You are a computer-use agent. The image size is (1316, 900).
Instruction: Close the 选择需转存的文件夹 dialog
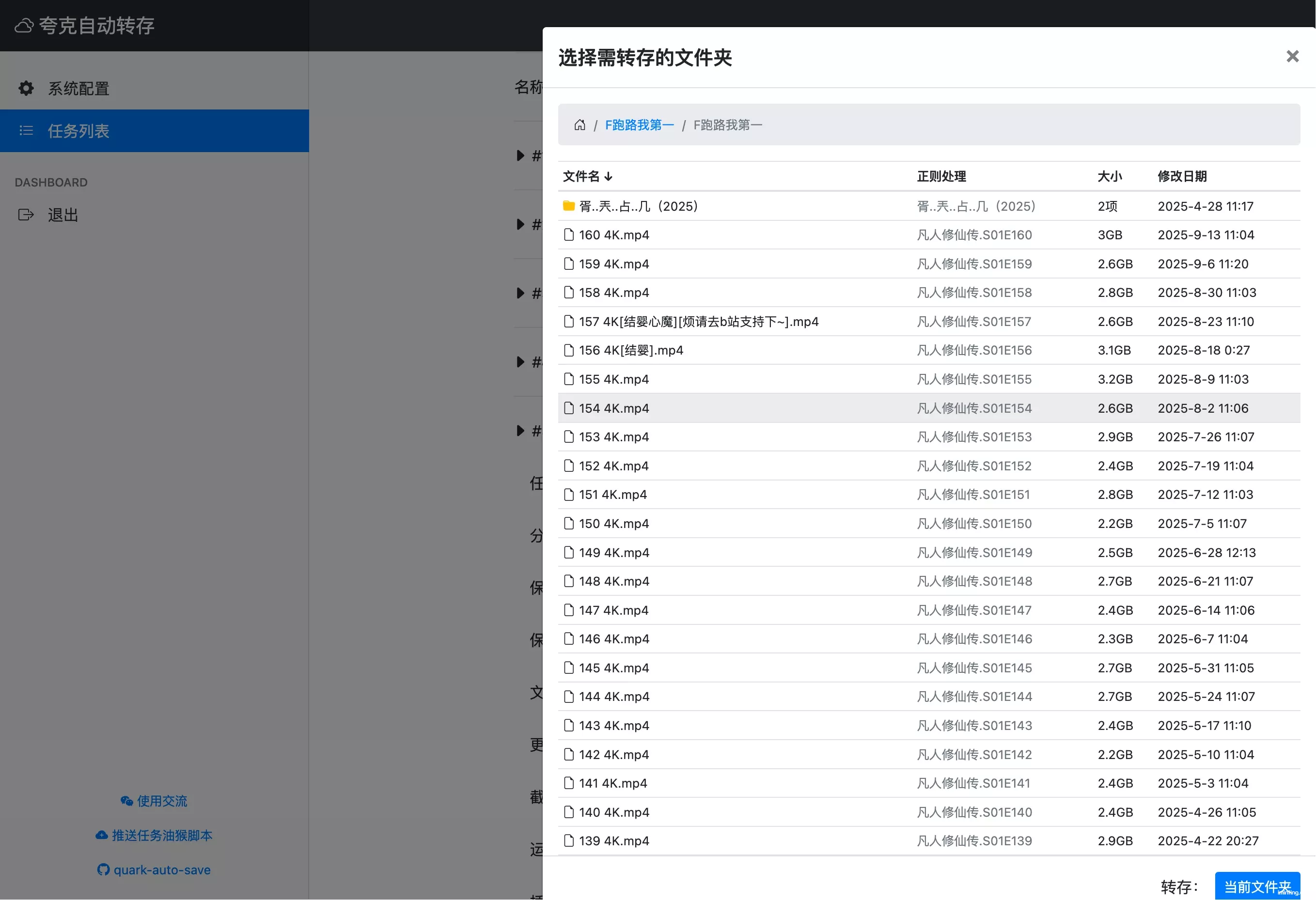tap(1292, 56)
